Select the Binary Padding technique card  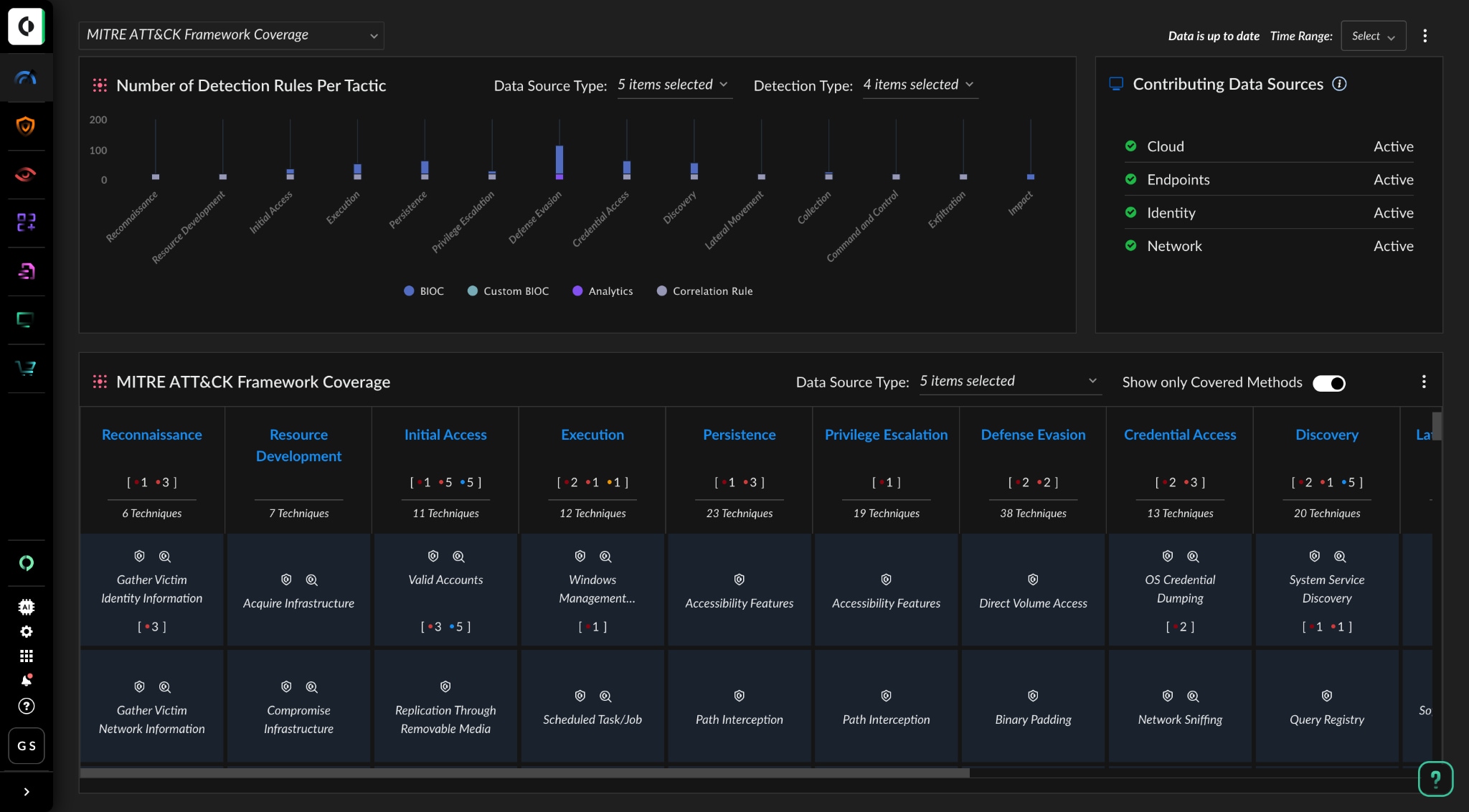pyautogui.click(x=1033, y=707)
